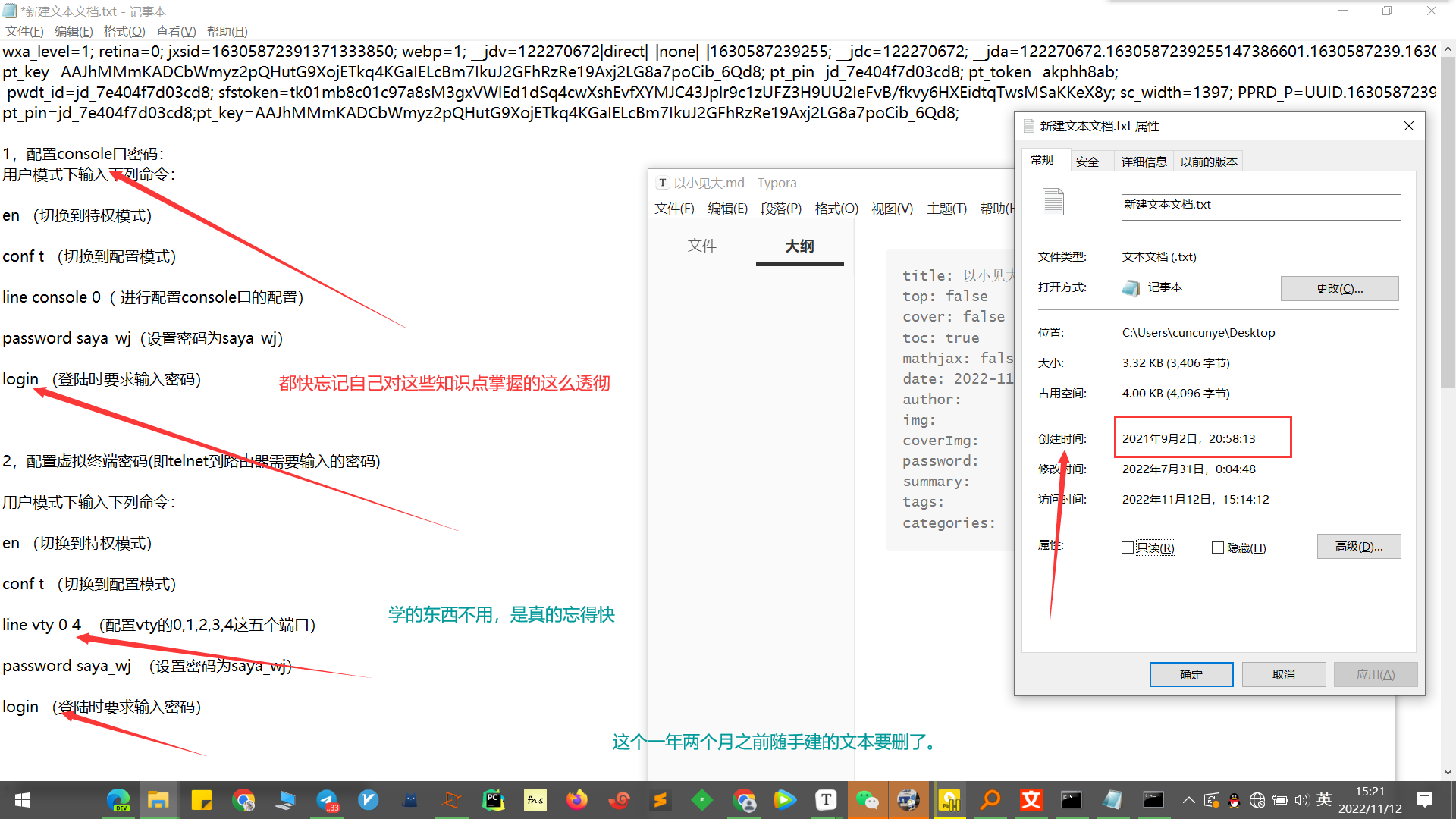Image resolution: width=1456 pixels, height=819 pixels.
Task: Open Telegram from the taskbar
Action: click(327, 800)
